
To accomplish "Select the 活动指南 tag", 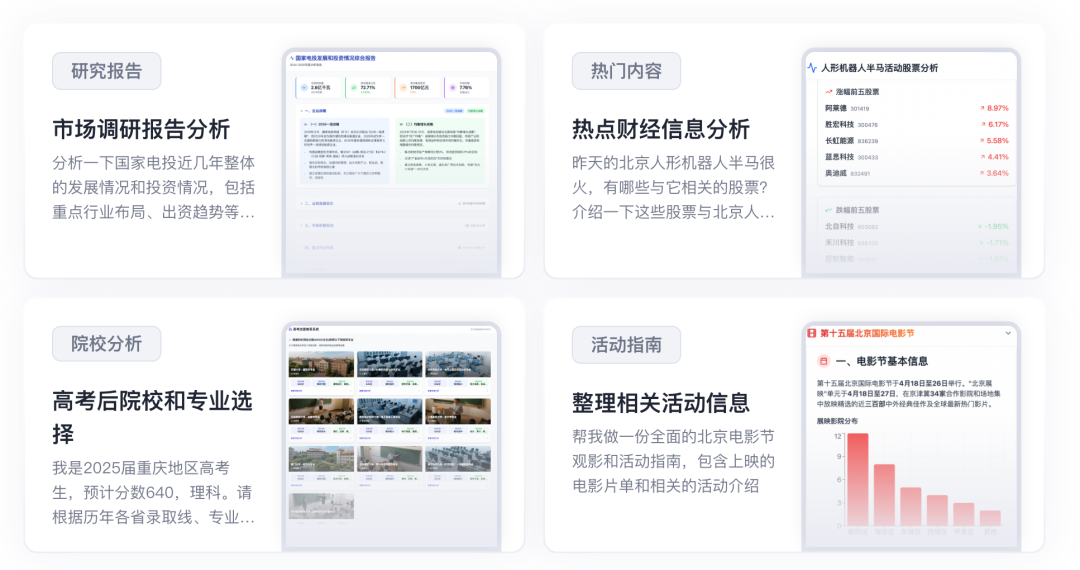I will (626, 344).
